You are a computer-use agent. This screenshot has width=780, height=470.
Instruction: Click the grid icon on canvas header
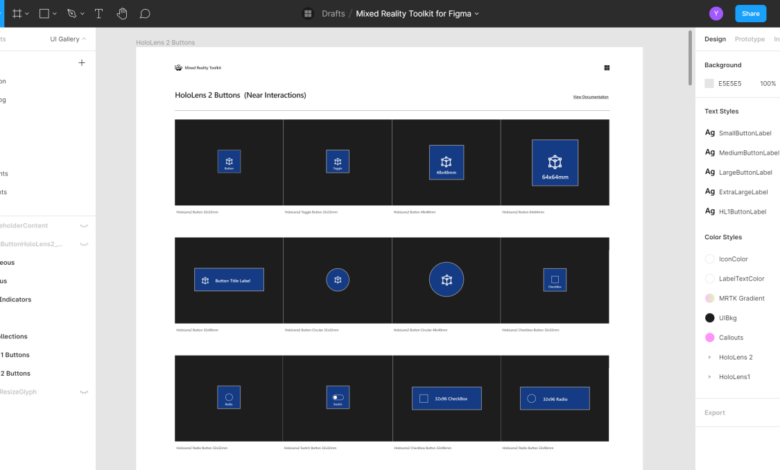click(x=606, y=68)
